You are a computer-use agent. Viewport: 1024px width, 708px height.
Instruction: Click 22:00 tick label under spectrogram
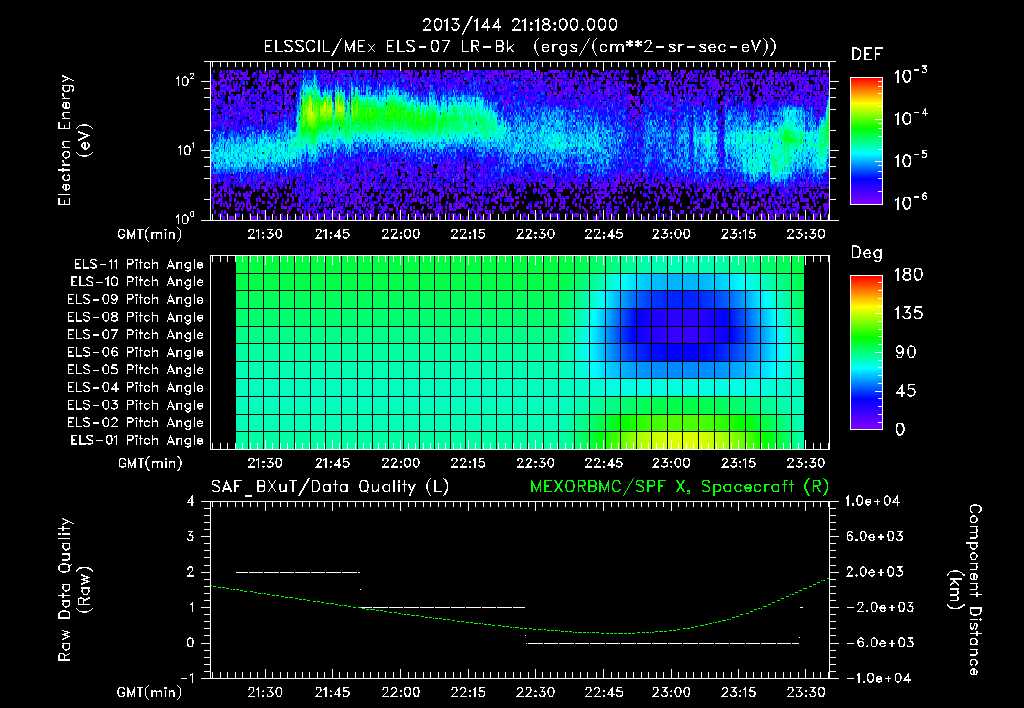[x=400, y=234]
